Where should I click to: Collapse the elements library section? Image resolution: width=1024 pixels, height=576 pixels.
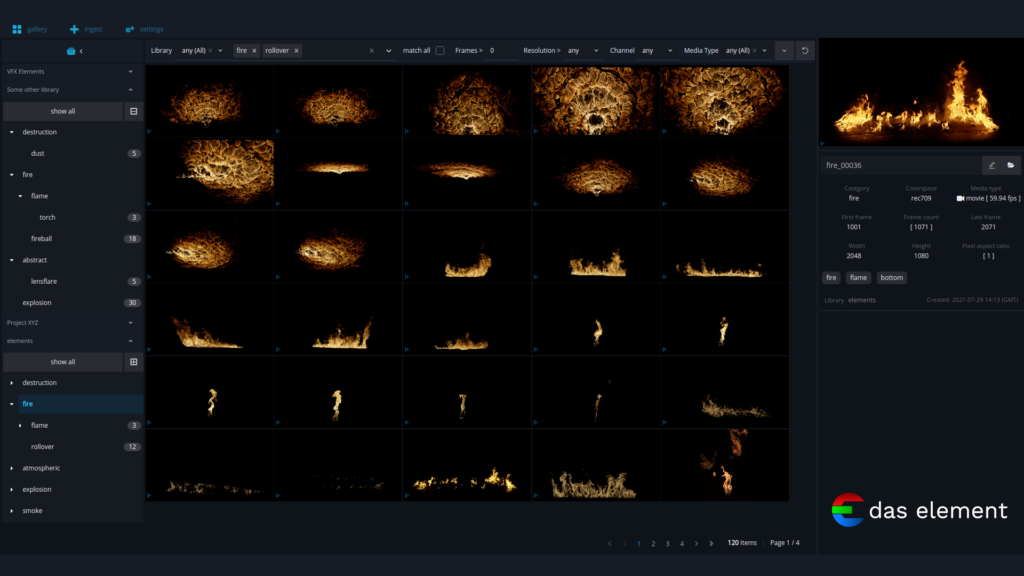(x=130, y=341)
